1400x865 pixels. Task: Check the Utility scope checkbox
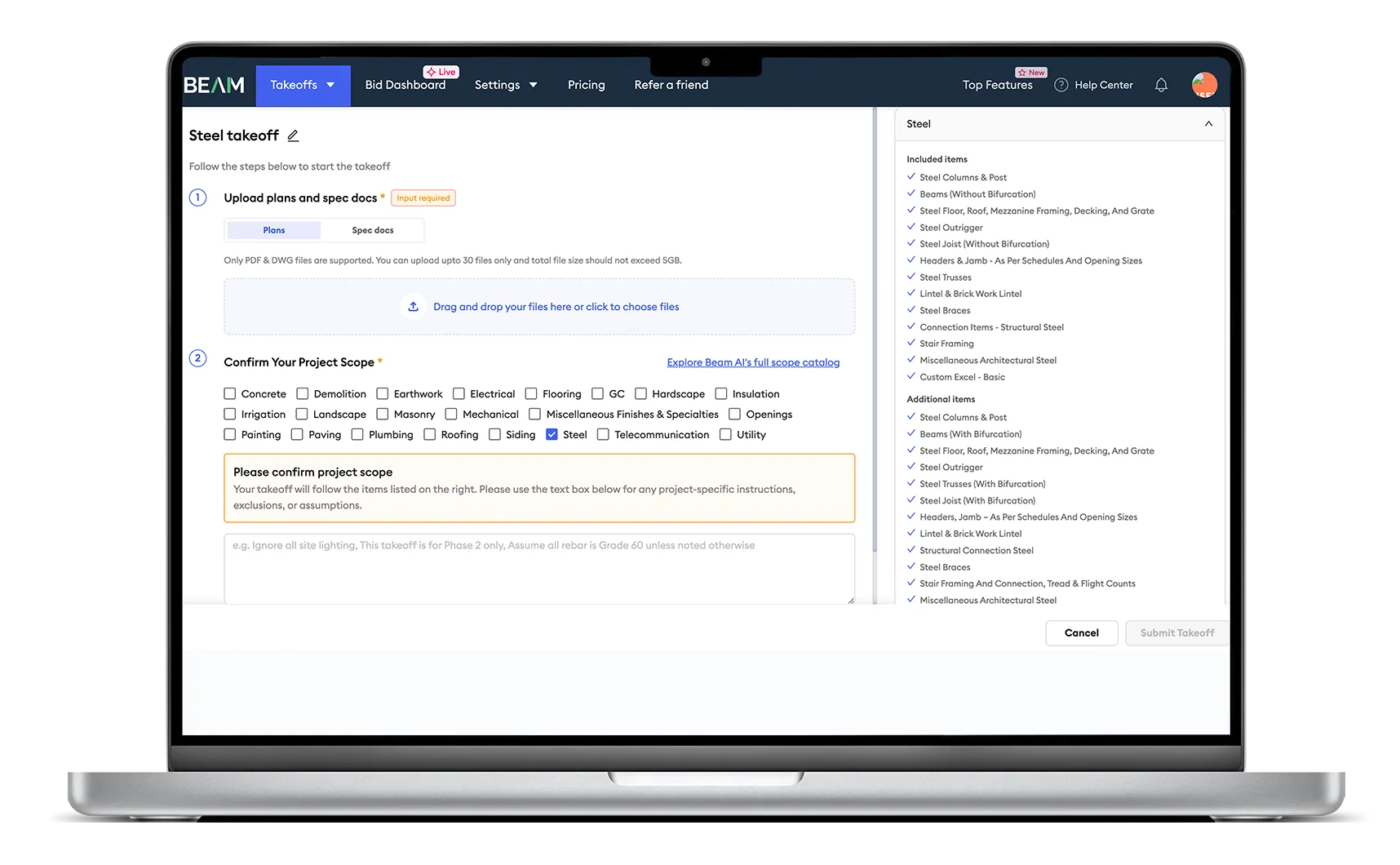click(x=726, y=434)
